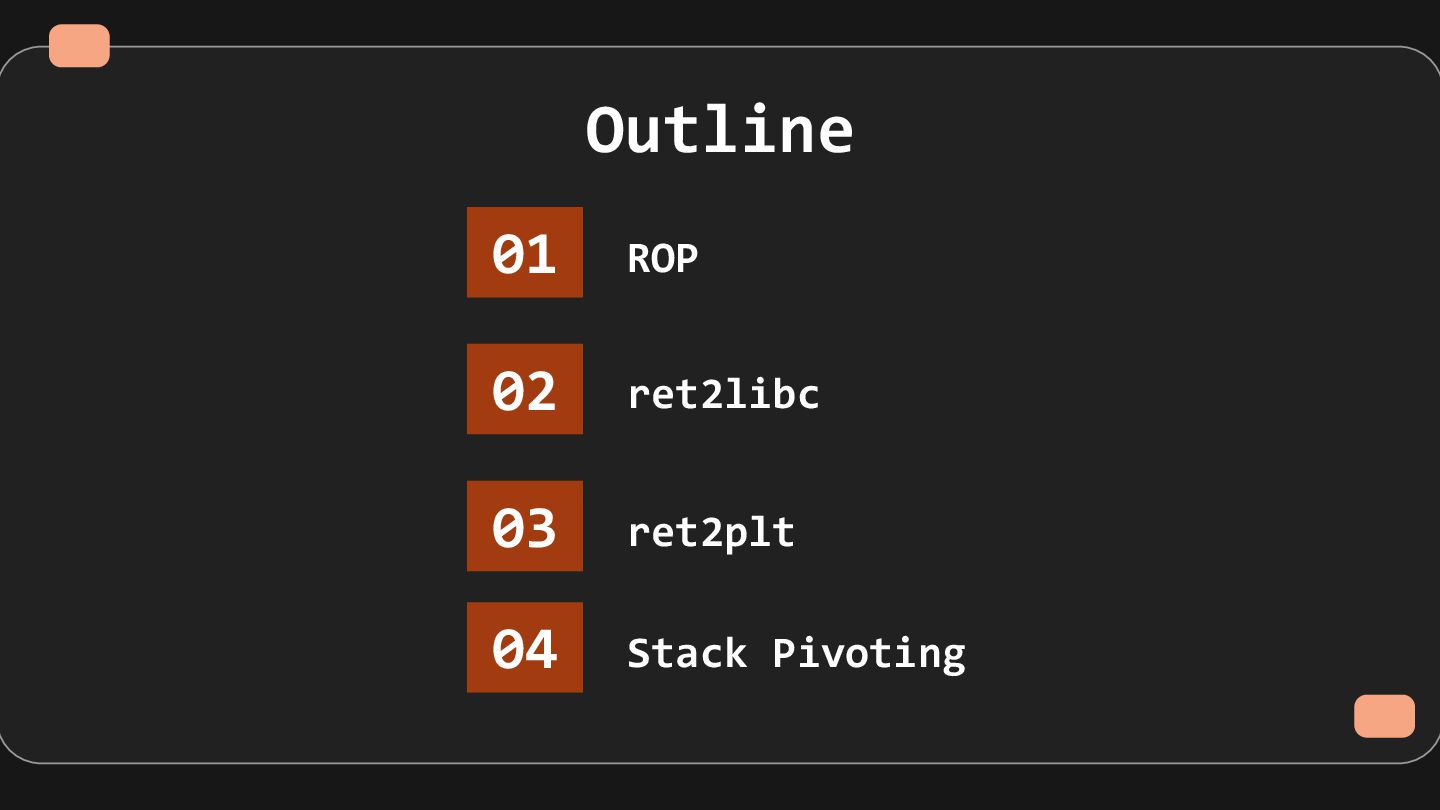The image size is (1440, 810).
Task: Select the orange 02 number box
Action: (524, 389)
